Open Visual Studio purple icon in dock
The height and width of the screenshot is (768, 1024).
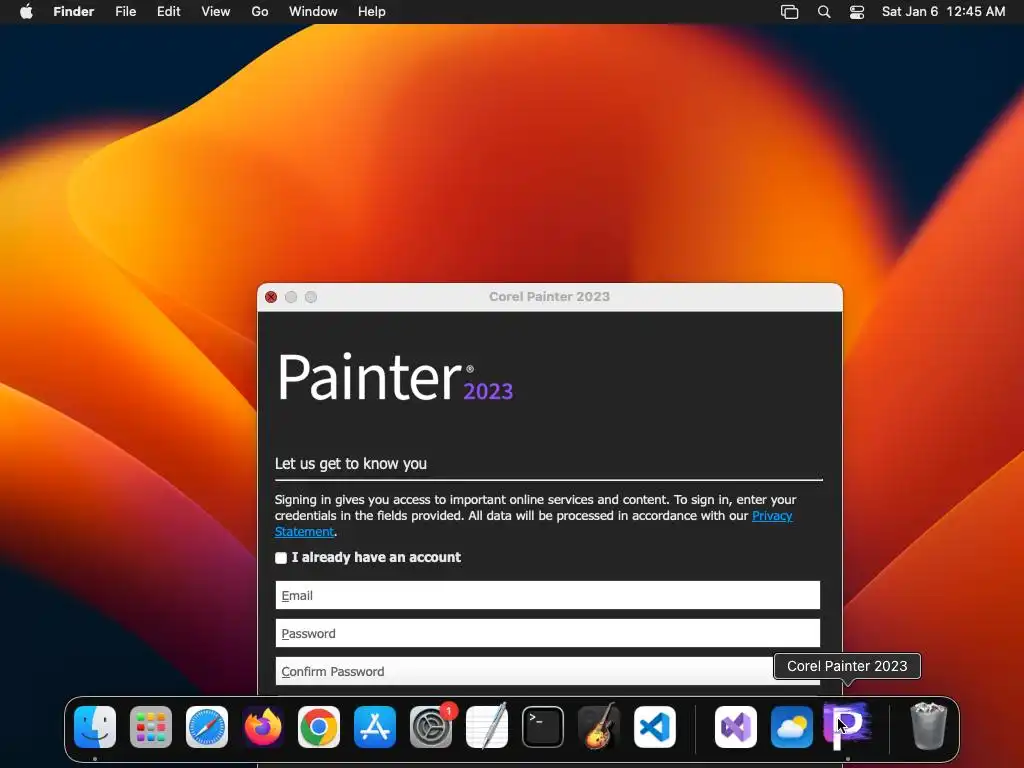[736, 727]
